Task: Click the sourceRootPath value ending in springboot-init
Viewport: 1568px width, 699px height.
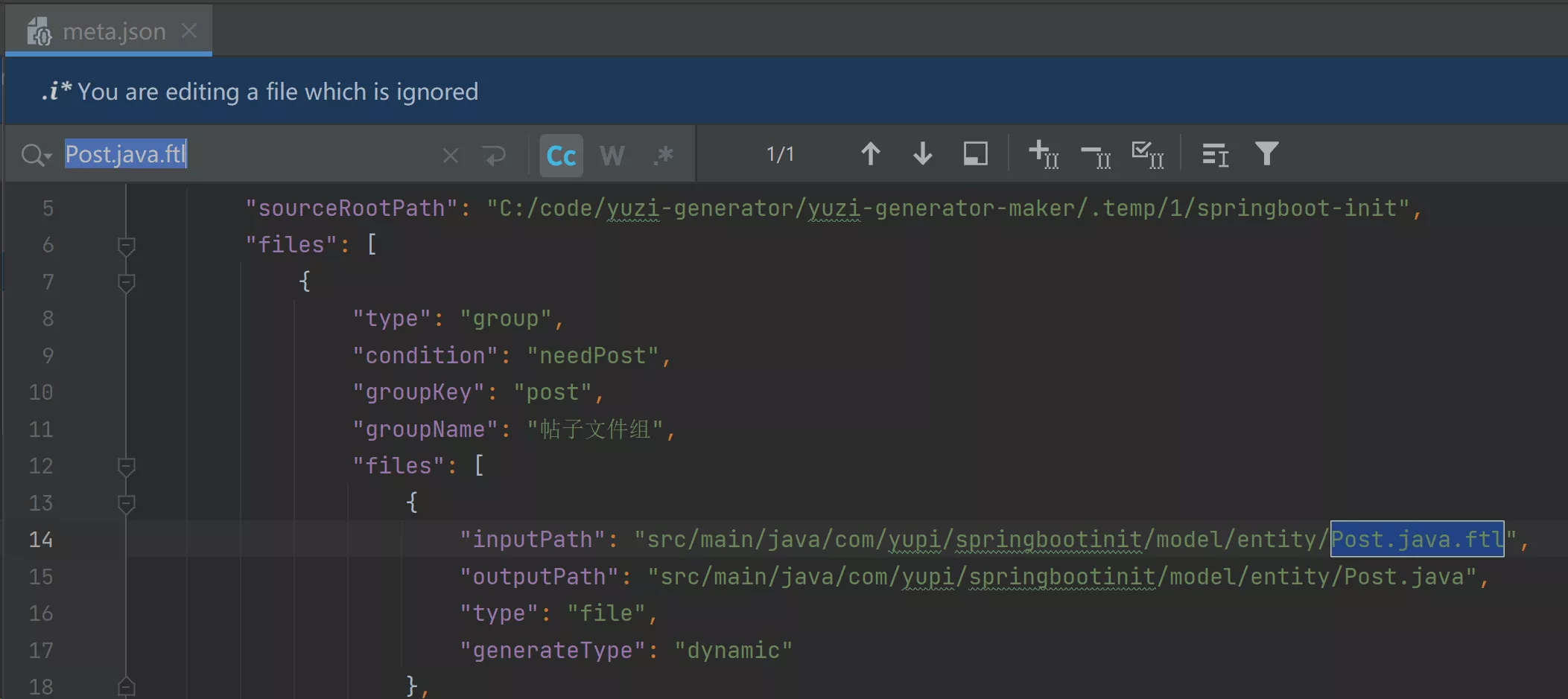Action: coord(948,208)
